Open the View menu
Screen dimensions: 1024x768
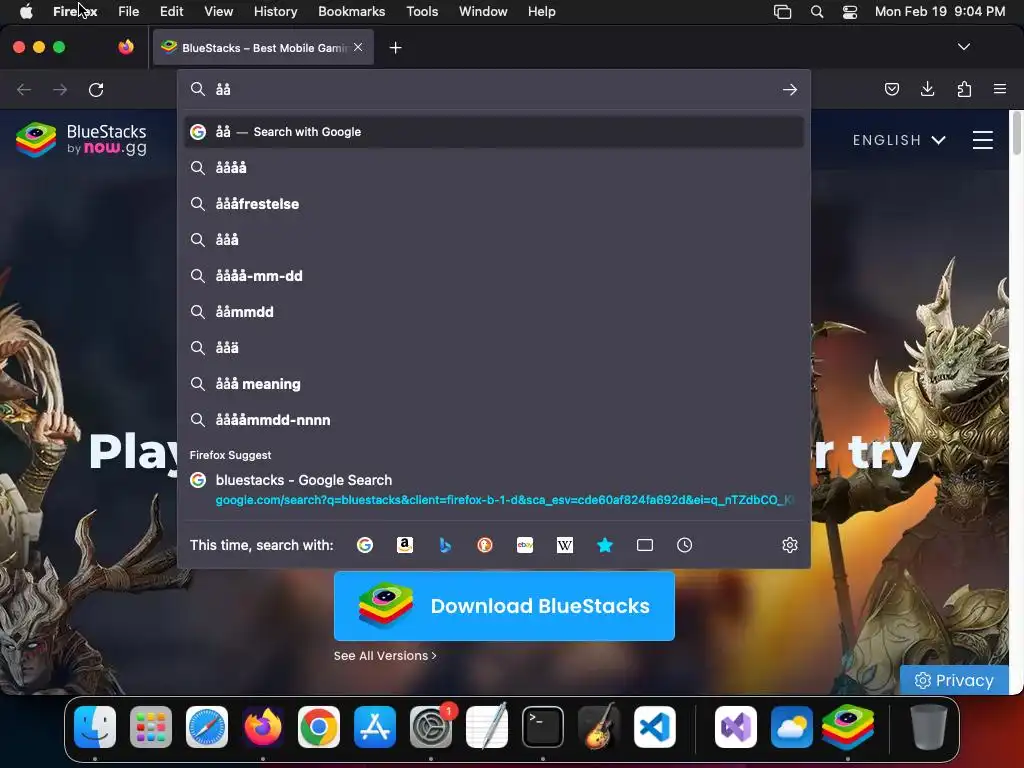(x=218, y=12)
